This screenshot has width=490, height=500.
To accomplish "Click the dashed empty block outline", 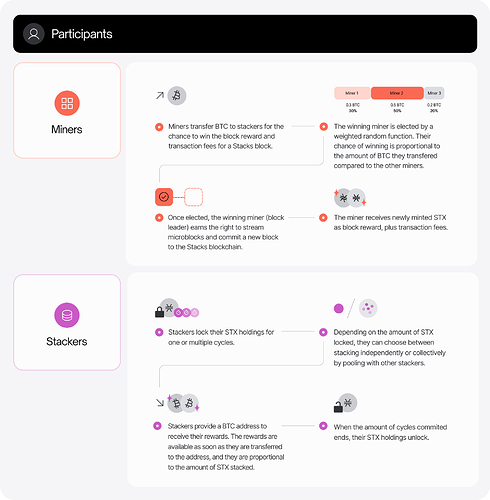I will click(x=194, y=197).
